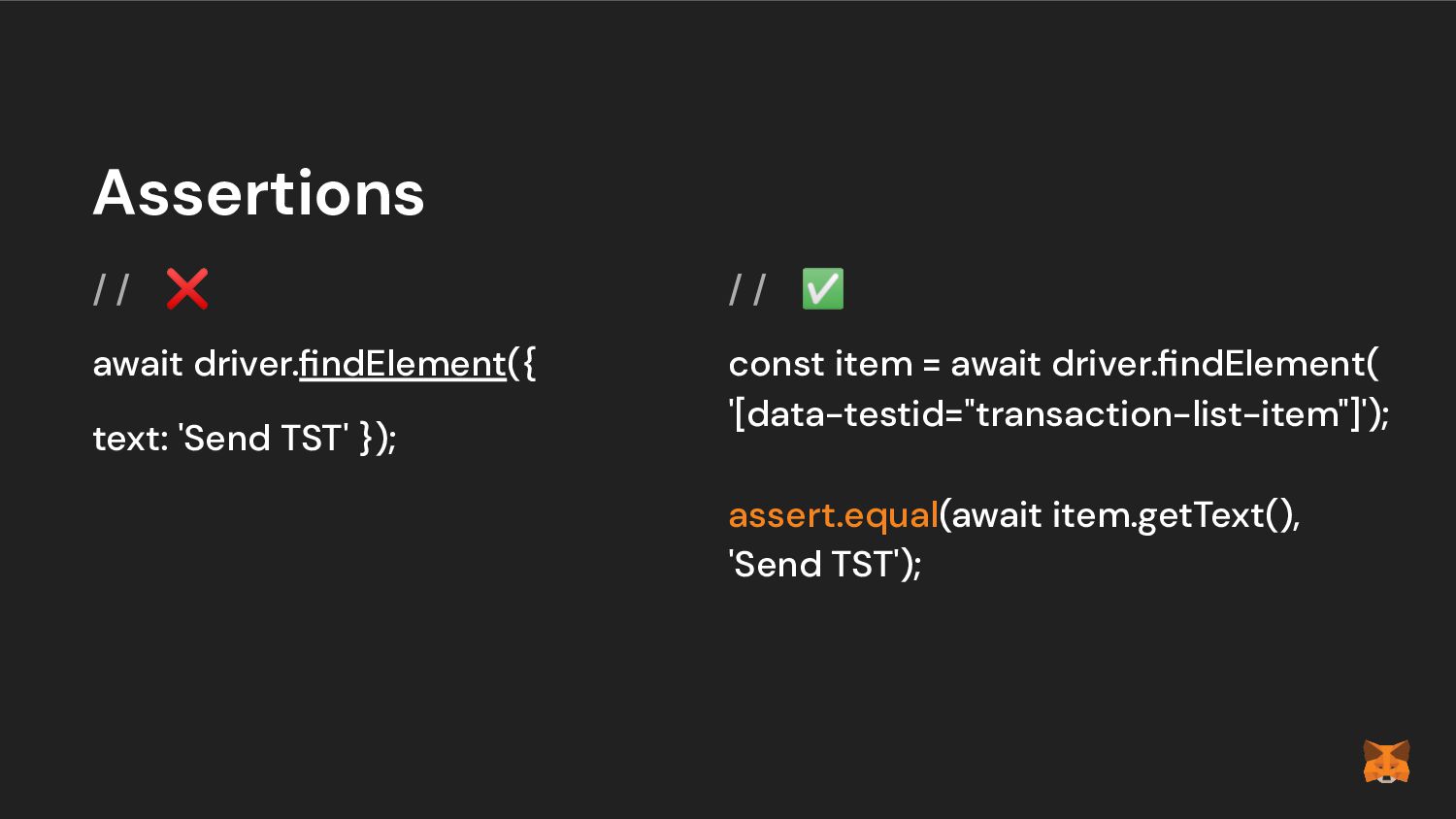Open the underlined findElement link
This screenshot has width=1456, height=819.
coord(403,364)
